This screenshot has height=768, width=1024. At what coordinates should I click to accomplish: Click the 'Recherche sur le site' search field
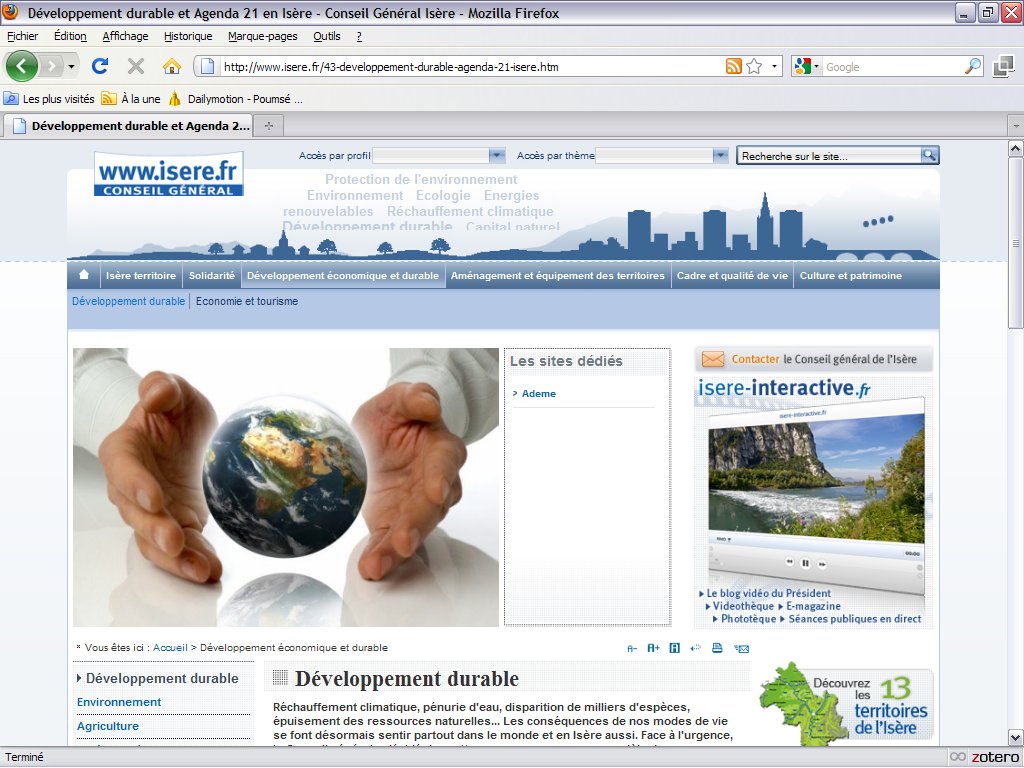[829, 156]
